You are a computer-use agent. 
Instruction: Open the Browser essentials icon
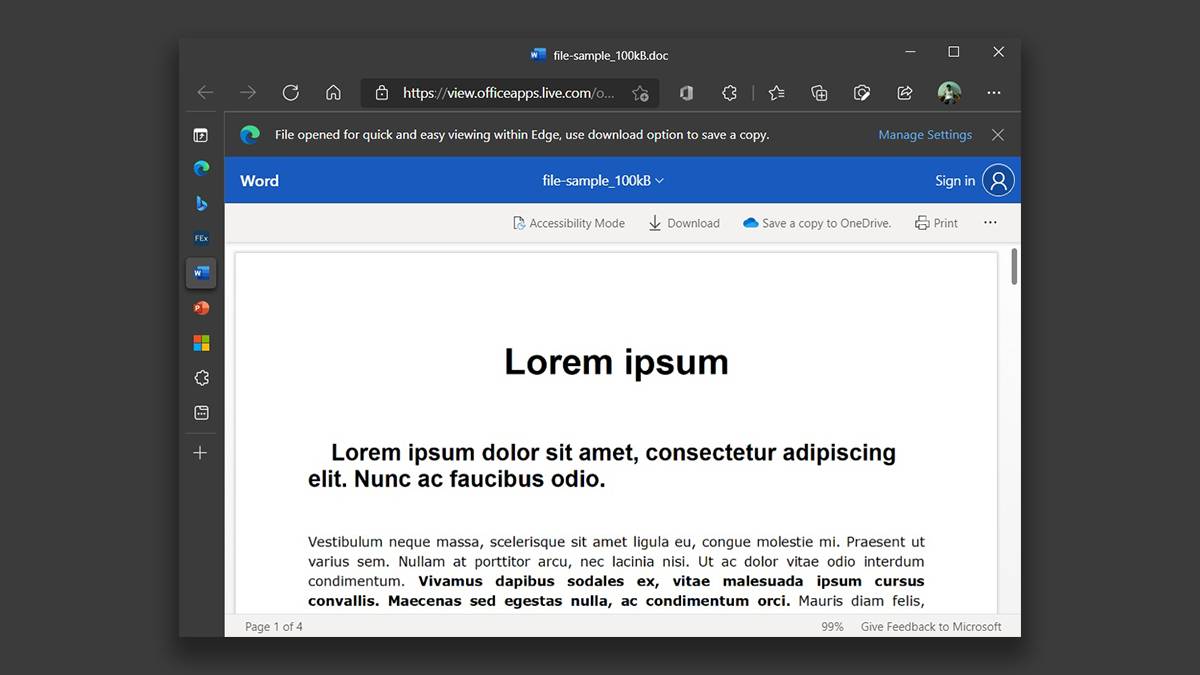pos(862,93)
